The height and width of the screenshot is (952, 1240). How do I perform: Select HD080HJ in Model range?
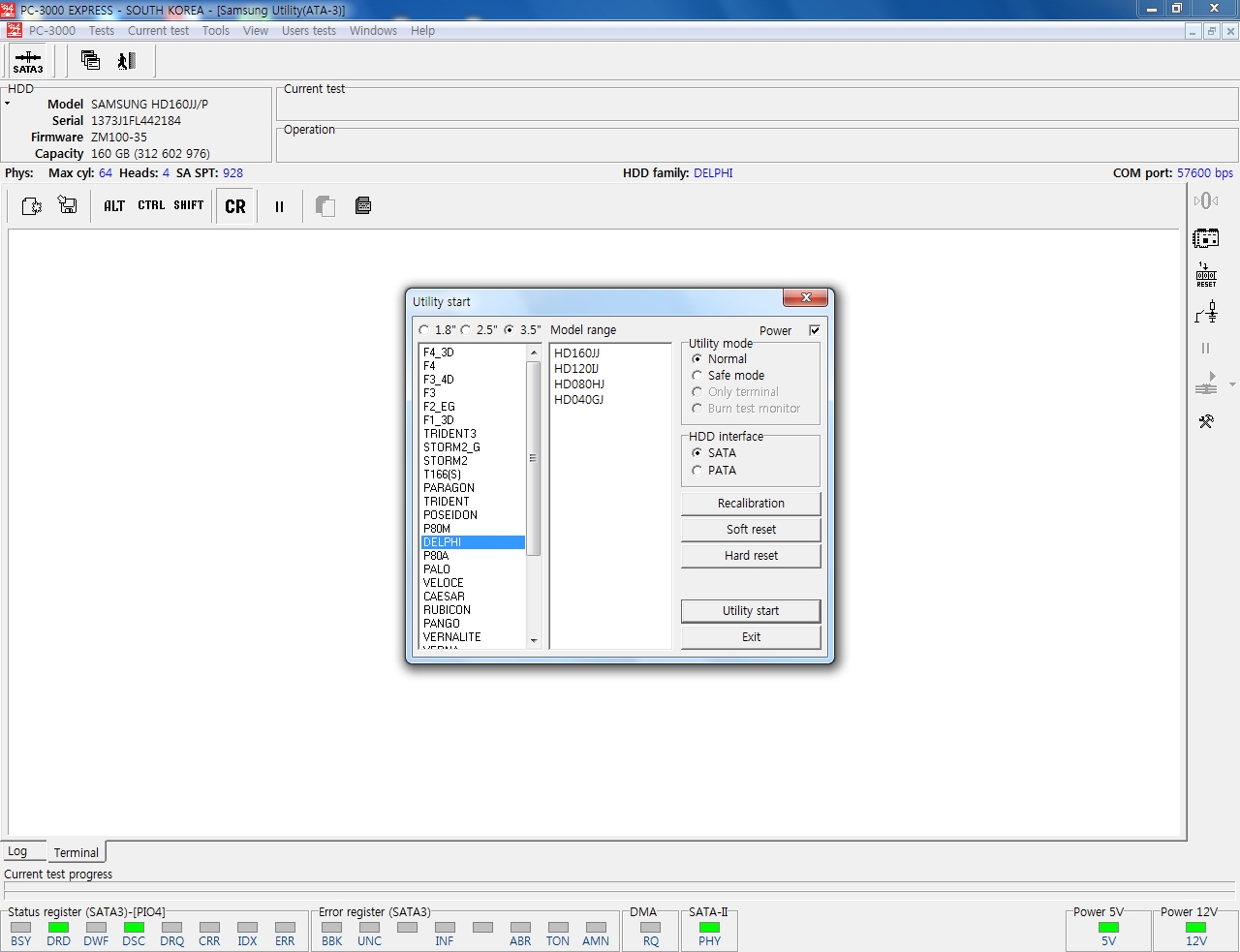[x=579, y=384]
